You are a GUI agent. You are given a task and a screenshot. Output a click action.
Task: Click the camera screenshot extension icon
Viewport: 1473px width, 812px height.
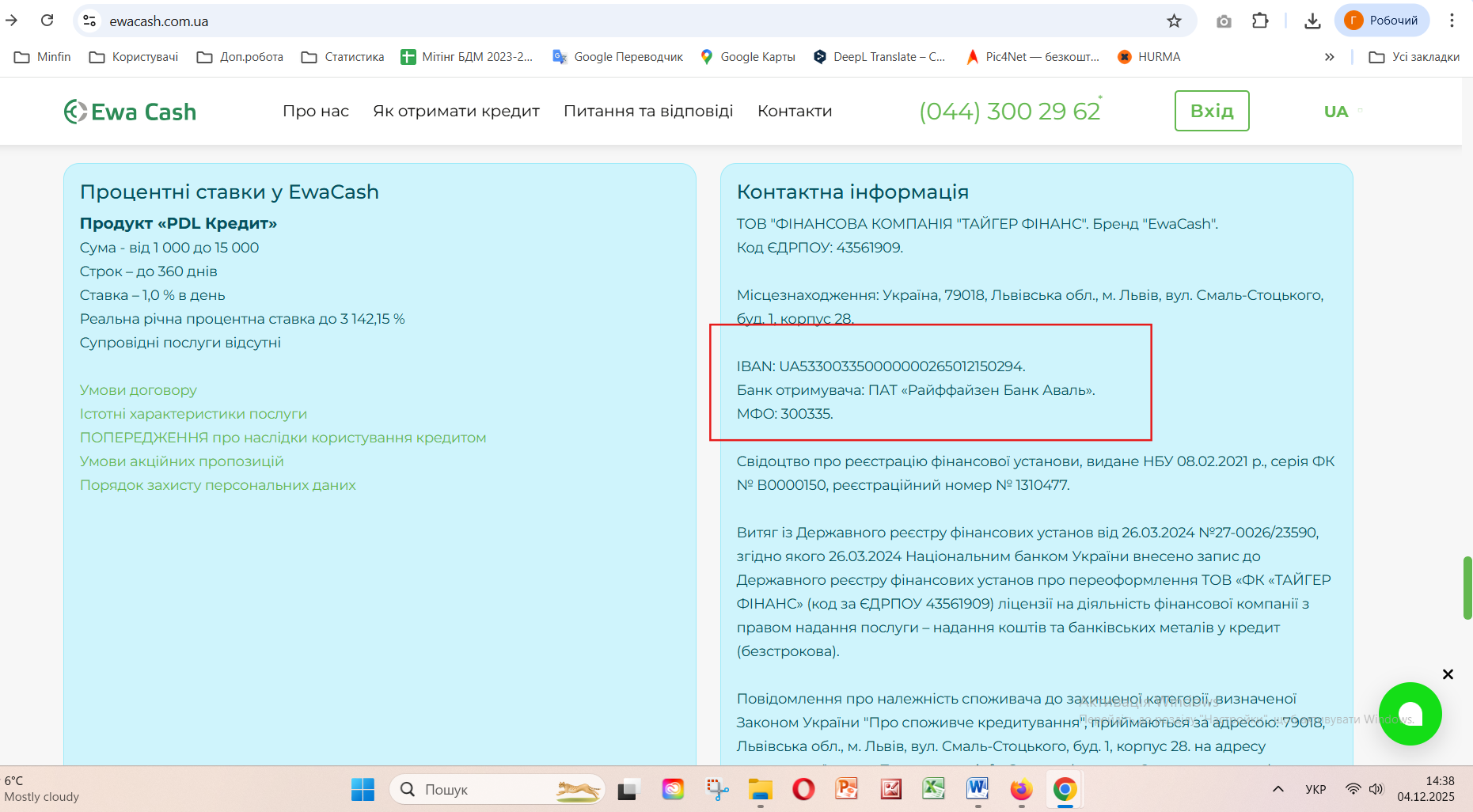pos(1224,21)
